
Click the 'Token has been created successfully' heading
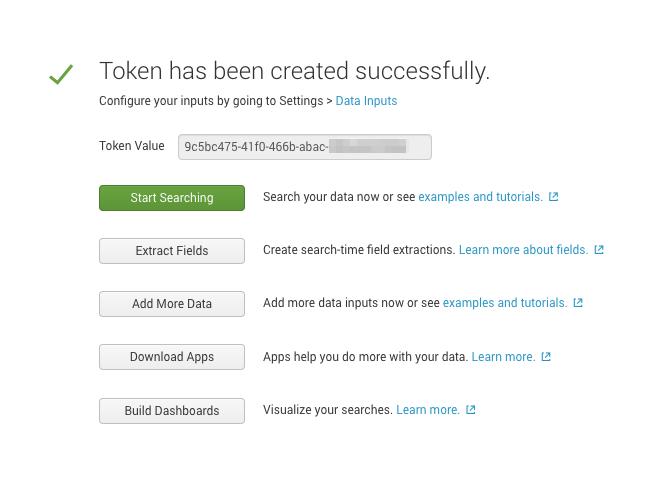(295, 71)
